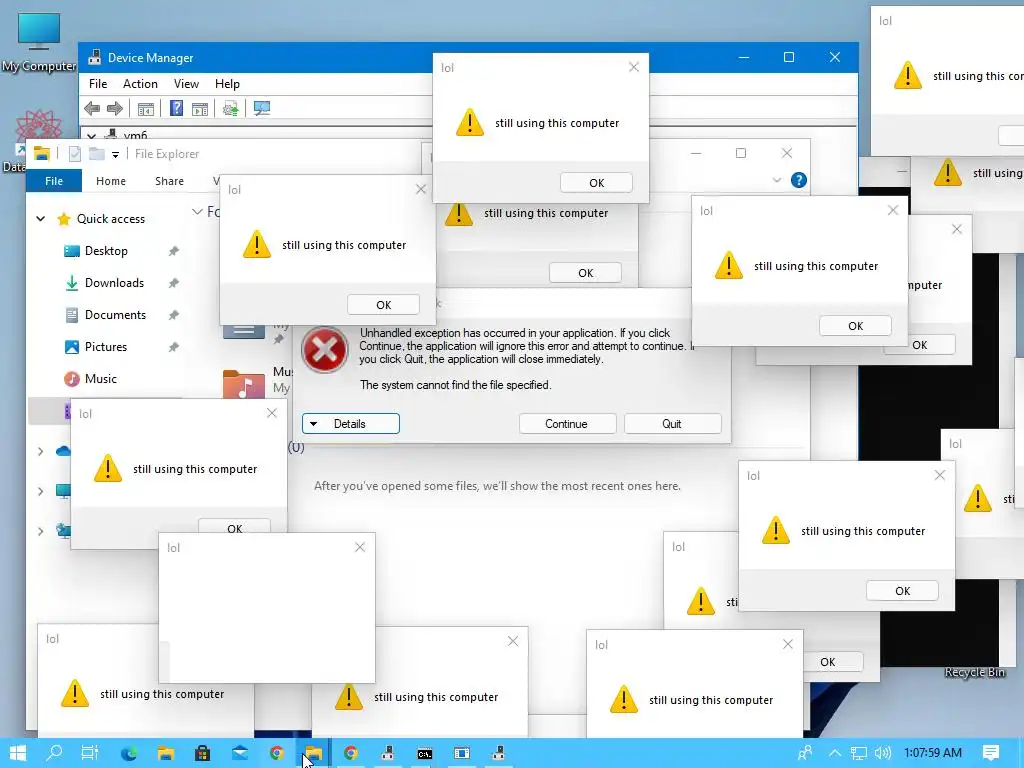Click Back arrow in Device Manager toolbar

(x=92, y=108)
